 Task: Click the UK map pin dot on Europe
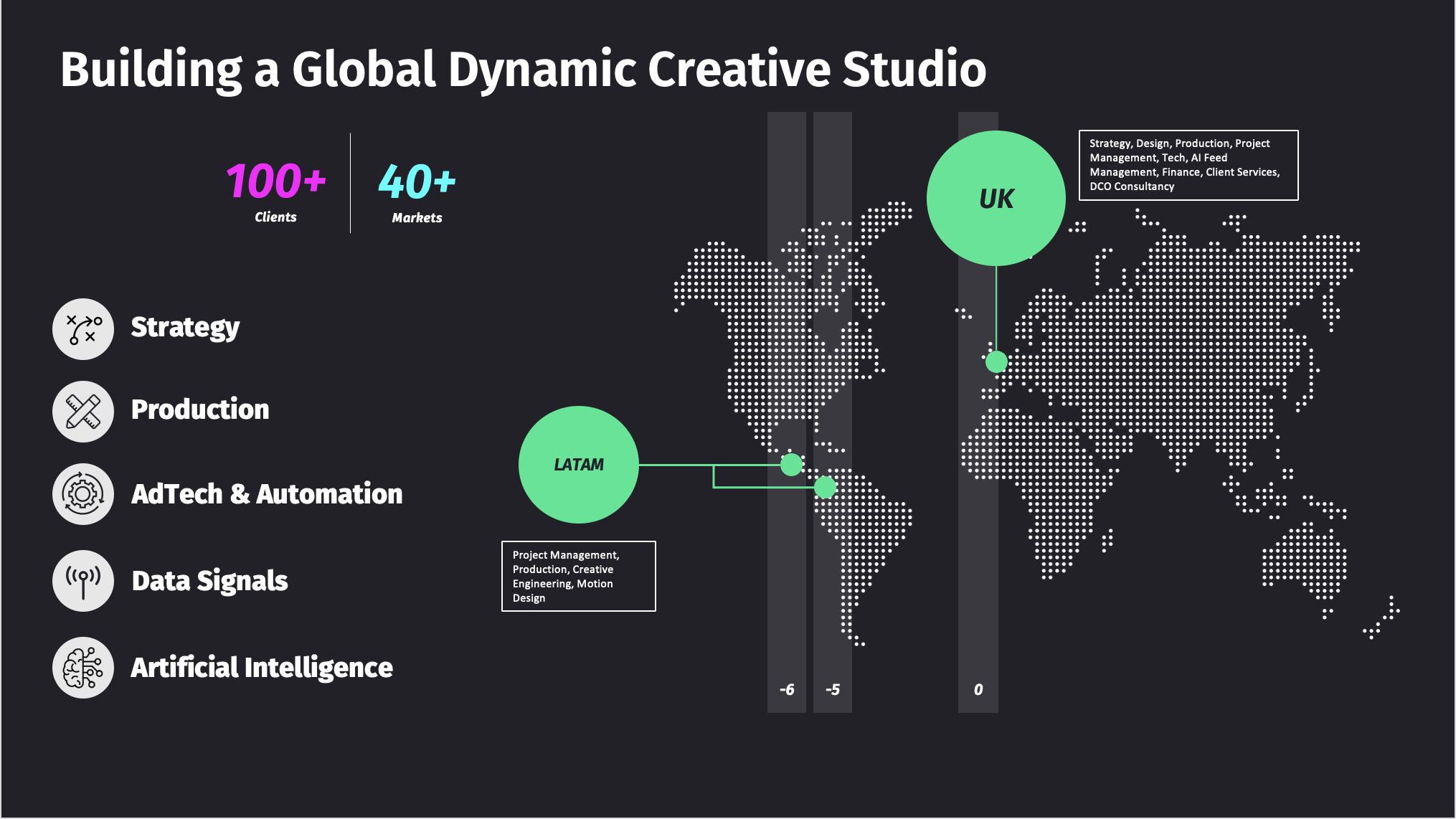point(996,363)
